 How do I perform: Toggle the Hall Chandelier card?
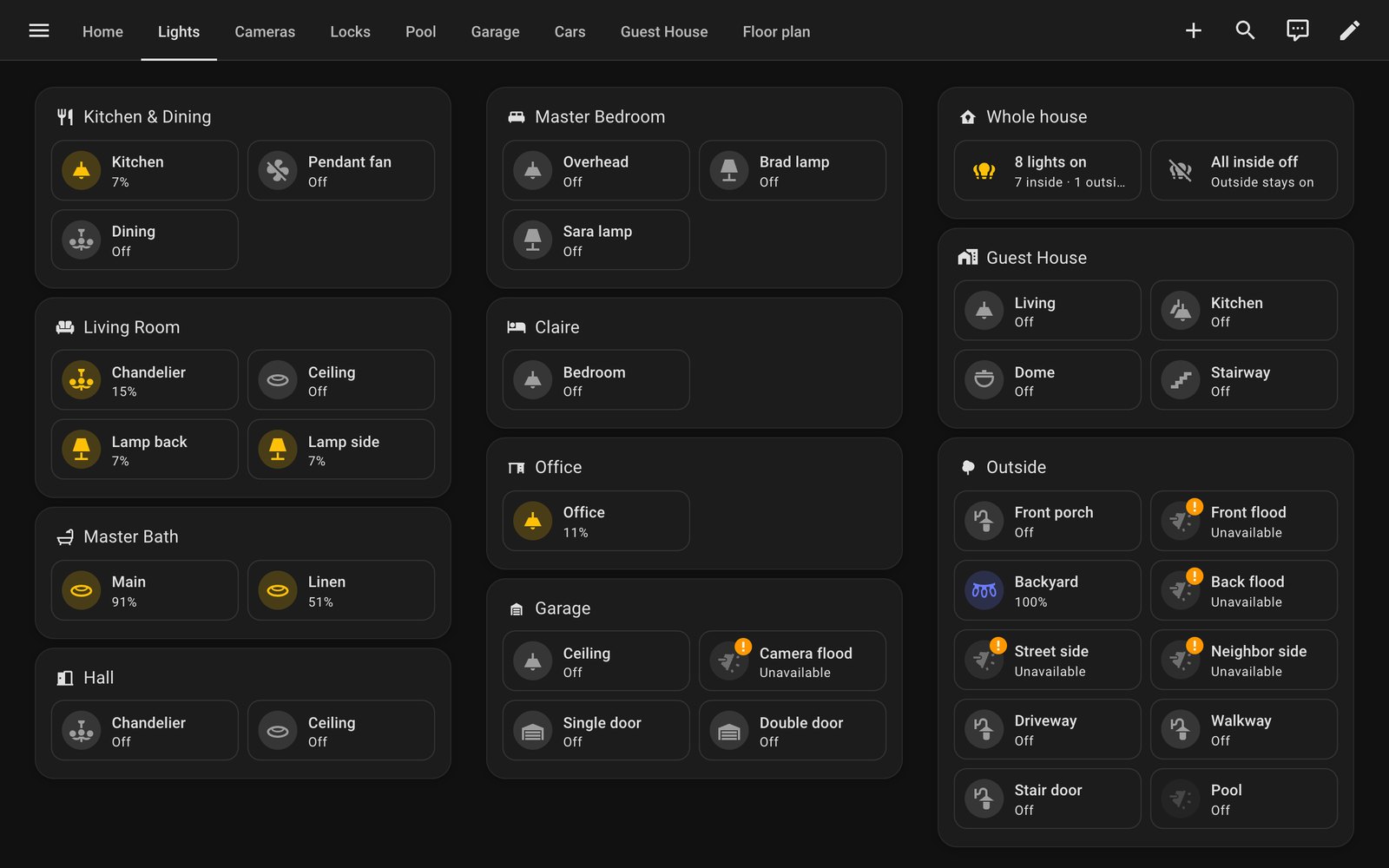point(145,731)
